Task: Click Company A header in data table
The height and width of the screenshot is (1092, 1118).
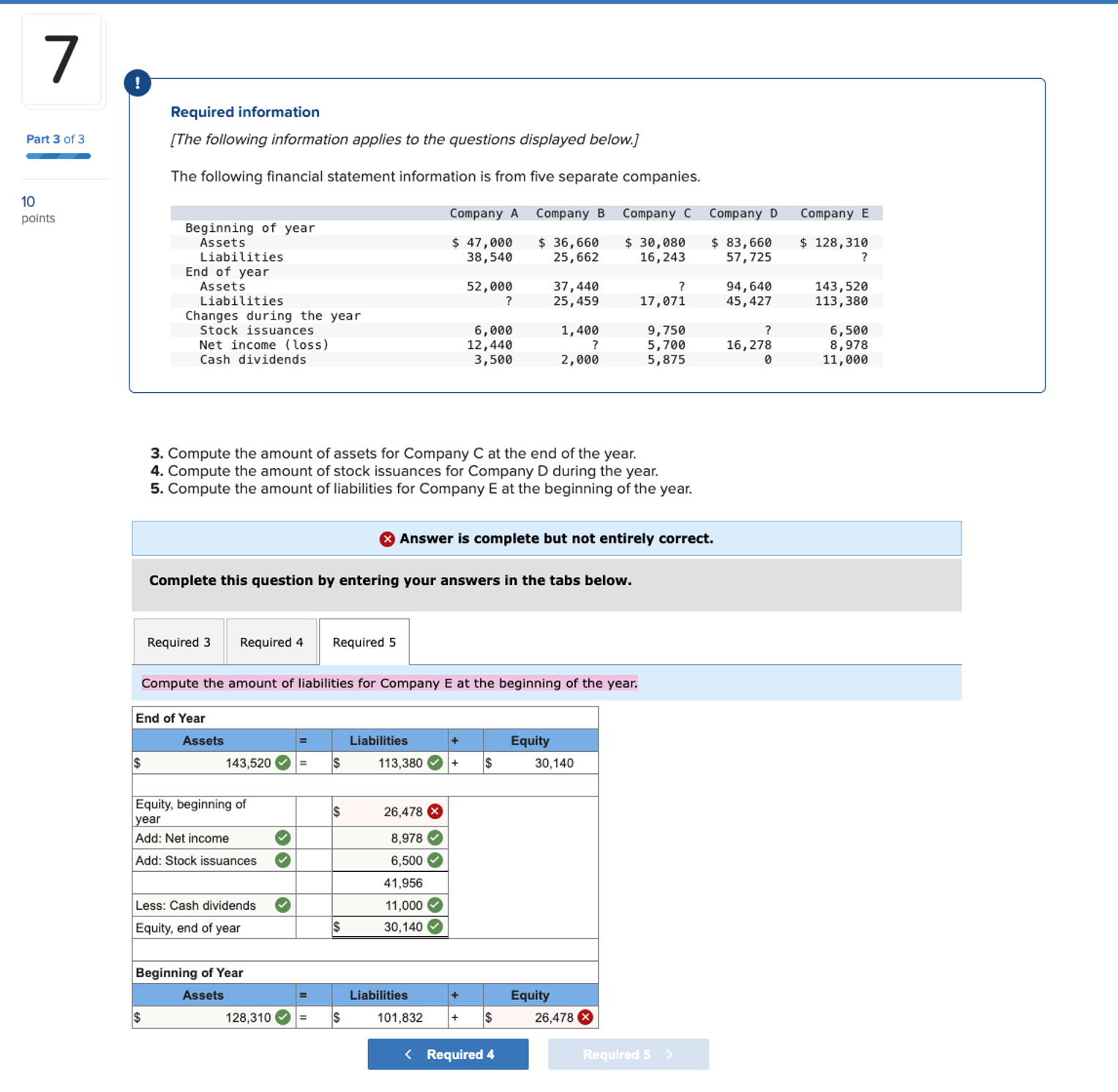Action: tap(484, 213)
